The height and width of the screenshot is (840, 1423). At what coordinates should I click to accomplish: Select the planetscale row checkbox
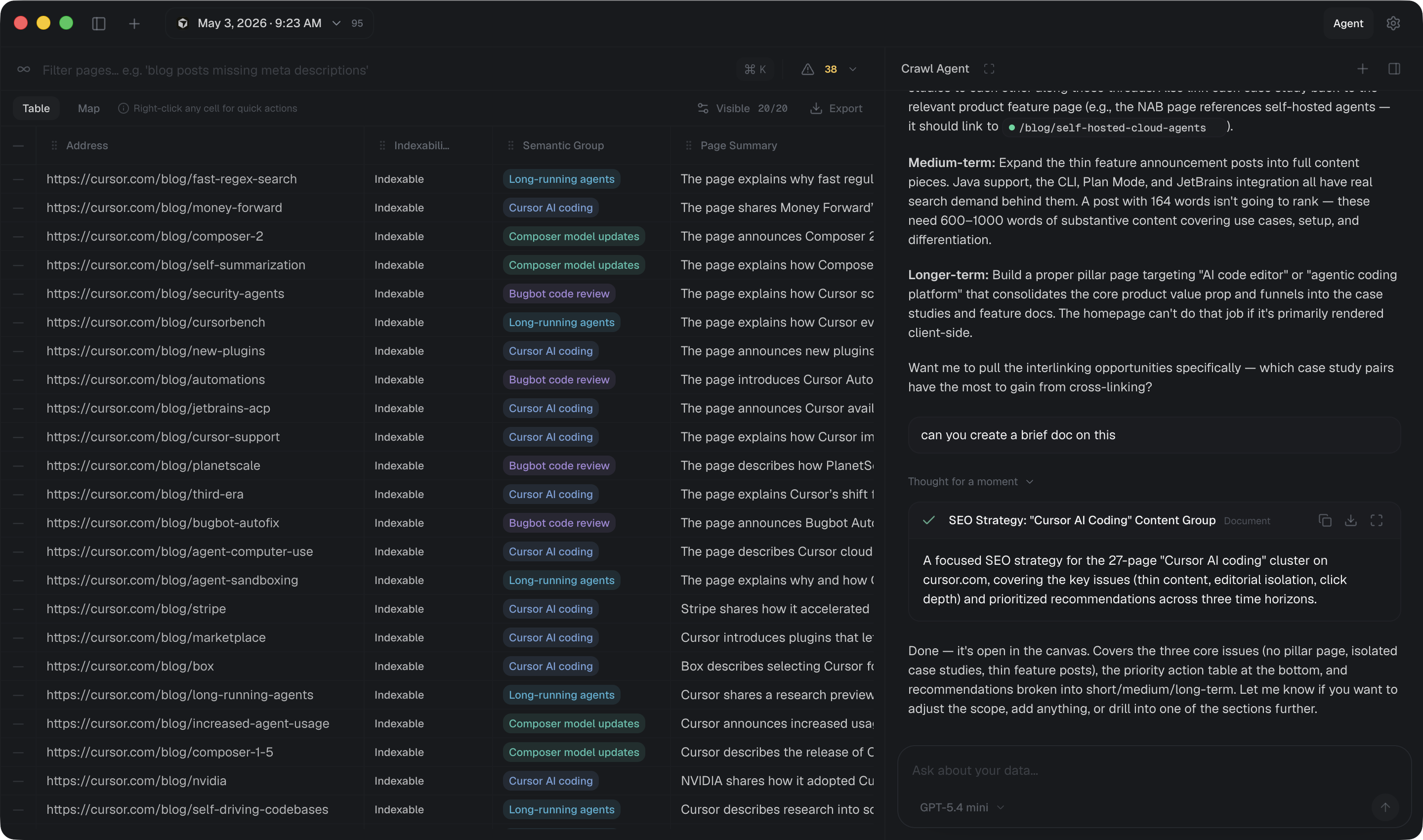tap(18, 466)
